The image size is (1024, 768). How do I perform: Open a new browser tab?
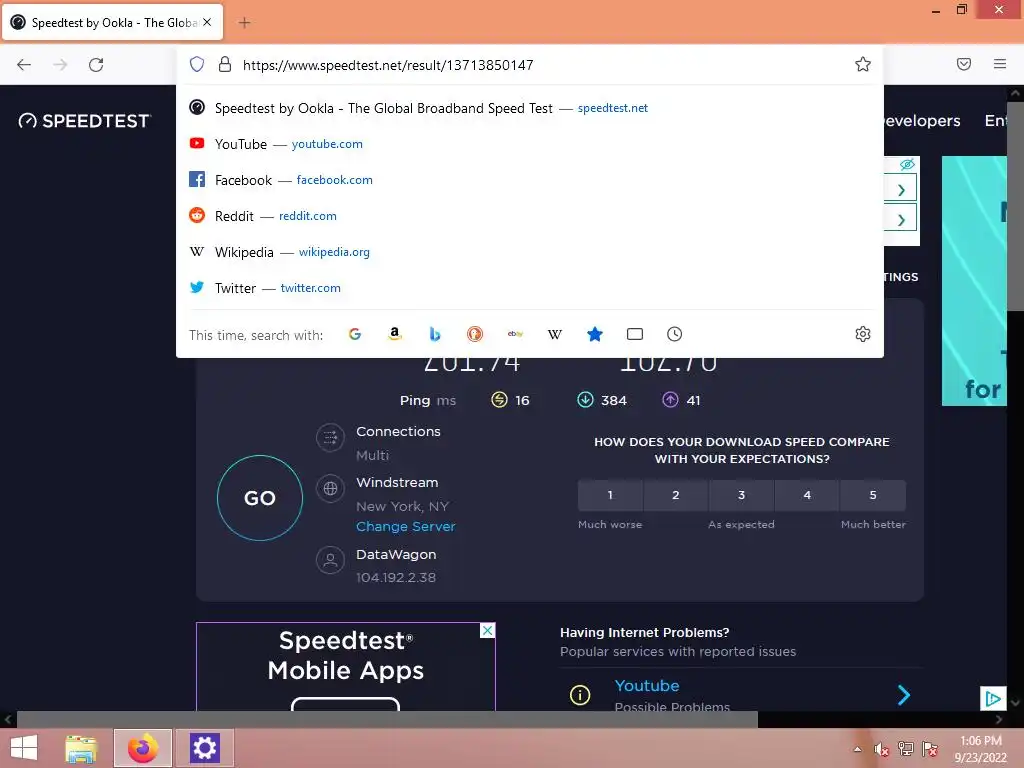tap(244, 23)
